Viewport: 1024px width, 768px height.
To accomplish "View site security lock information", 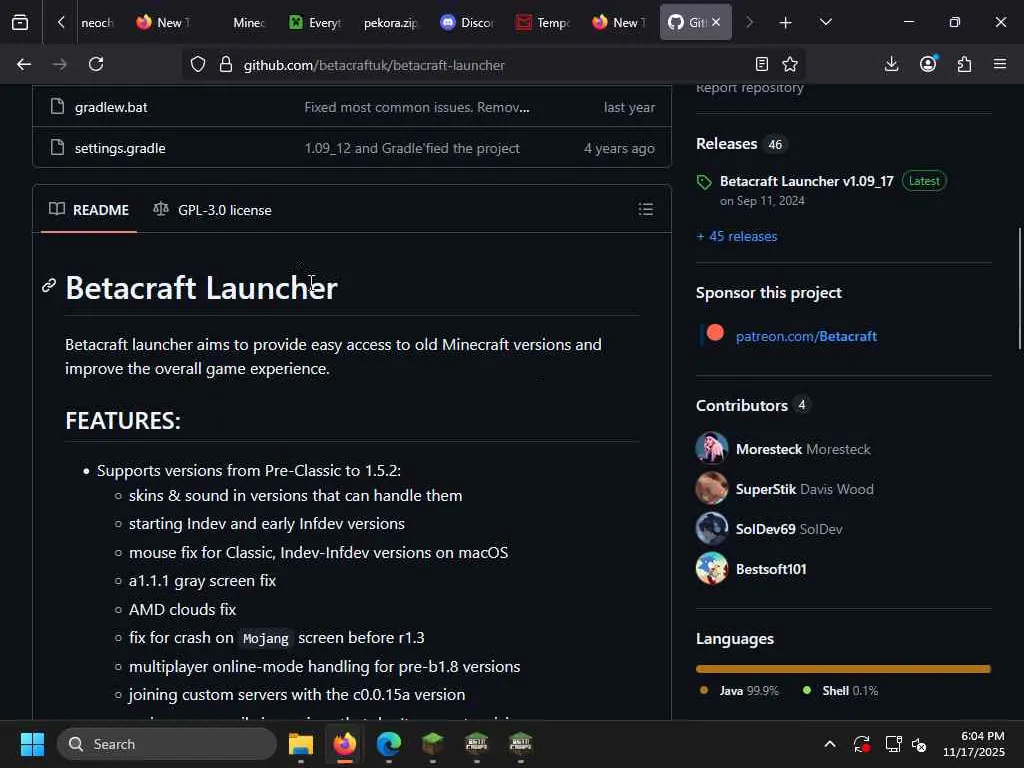I will [226, 65].
